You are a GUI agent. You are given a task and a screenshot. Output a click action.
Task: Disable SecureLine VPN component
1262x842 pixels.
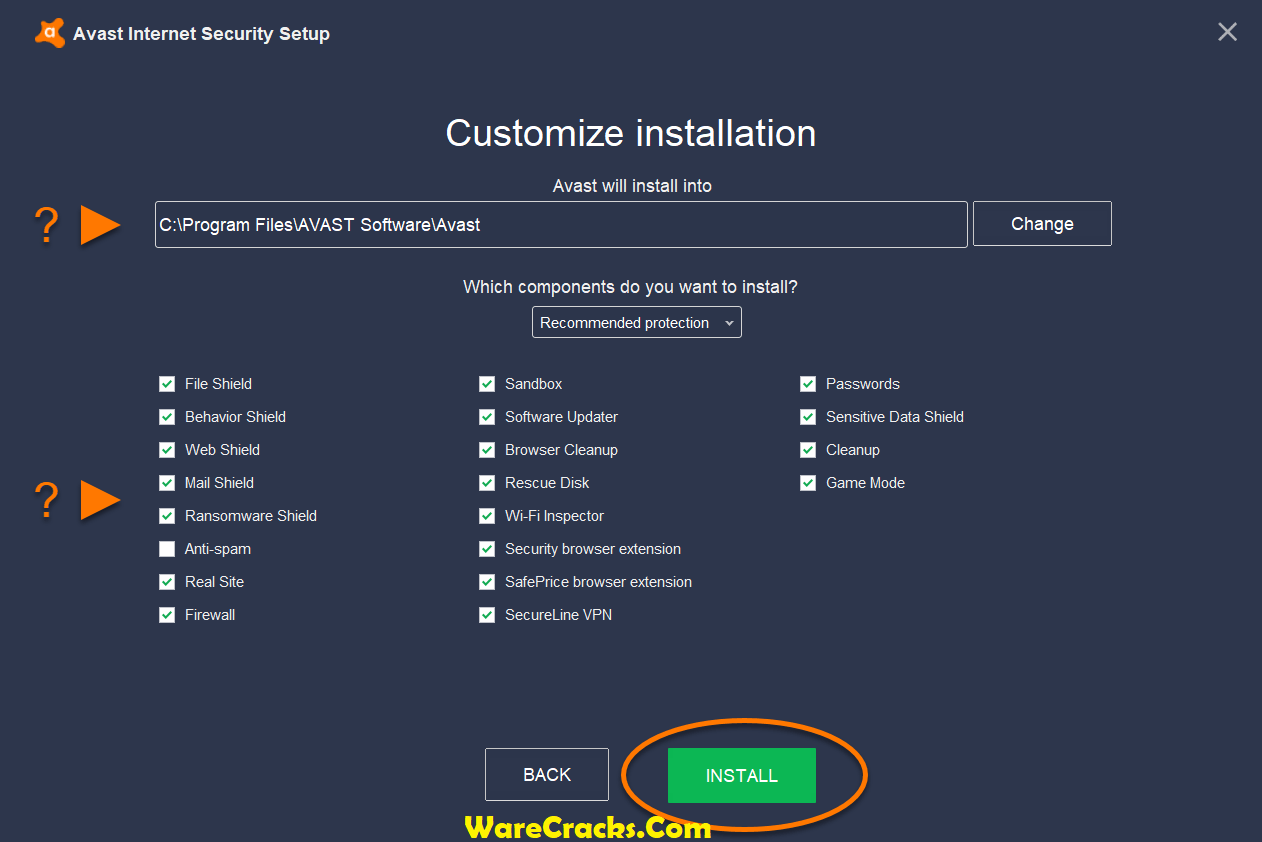(x=487, y=615)
